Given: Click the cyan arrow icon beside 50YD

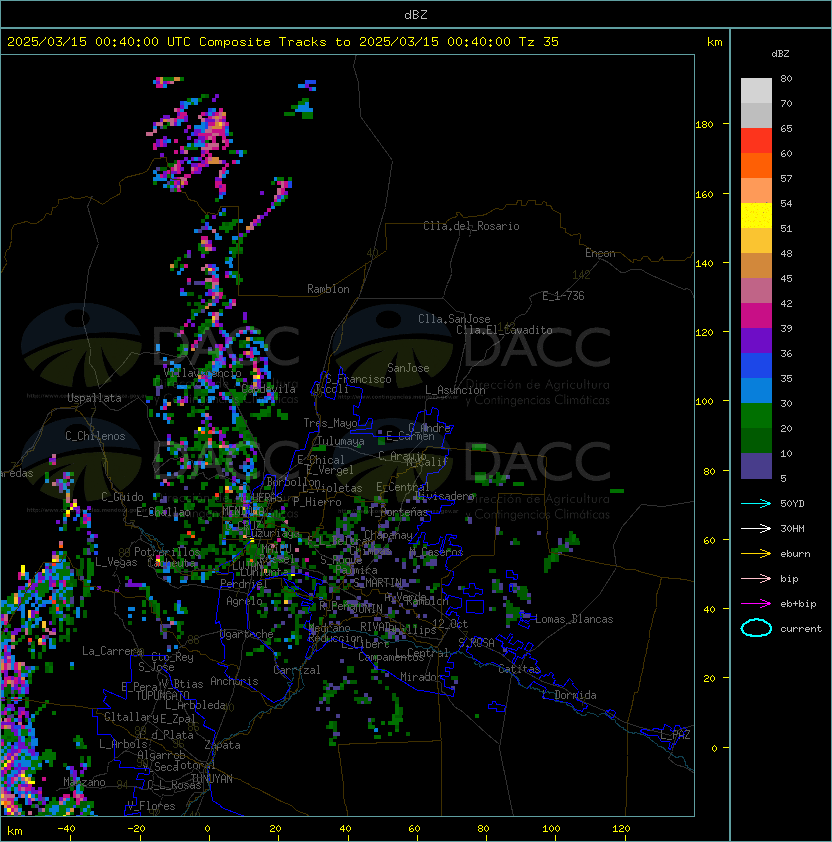Looking at the screenshot, I should point(756,503).
